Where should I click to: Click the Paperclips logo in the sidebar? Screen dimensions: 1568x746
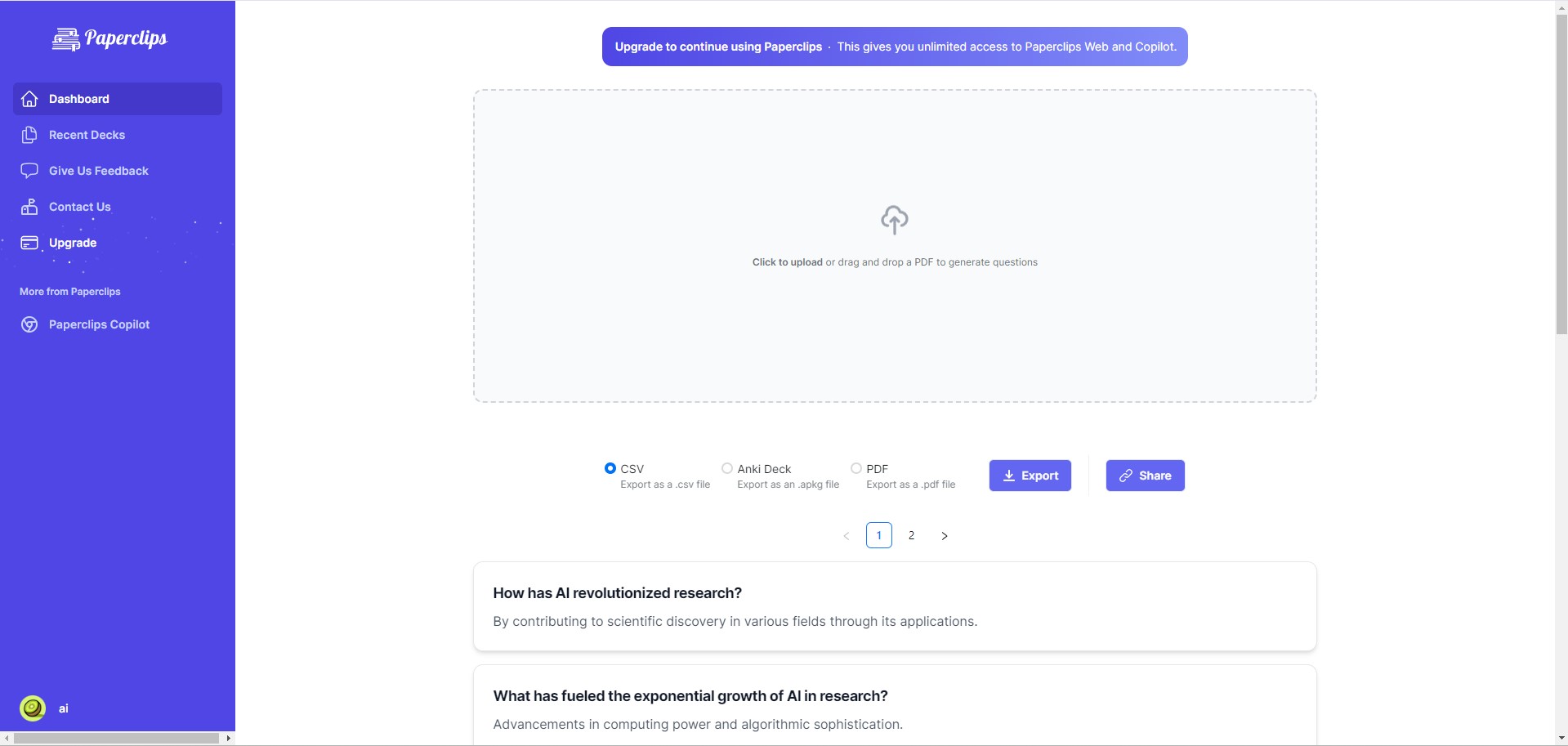click(109, 38)
